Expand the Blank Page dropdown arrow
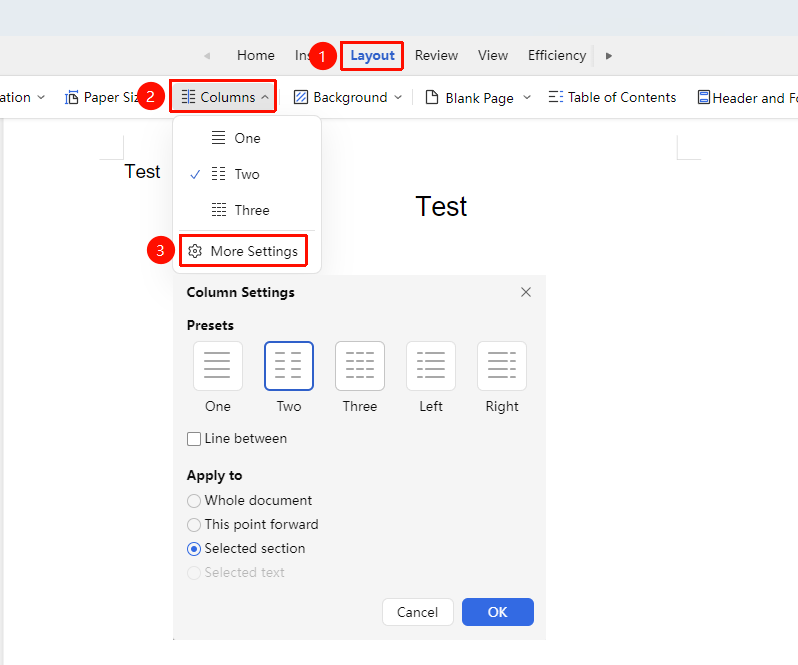Screen dimensions: 798x665 (x=527, y=97)
